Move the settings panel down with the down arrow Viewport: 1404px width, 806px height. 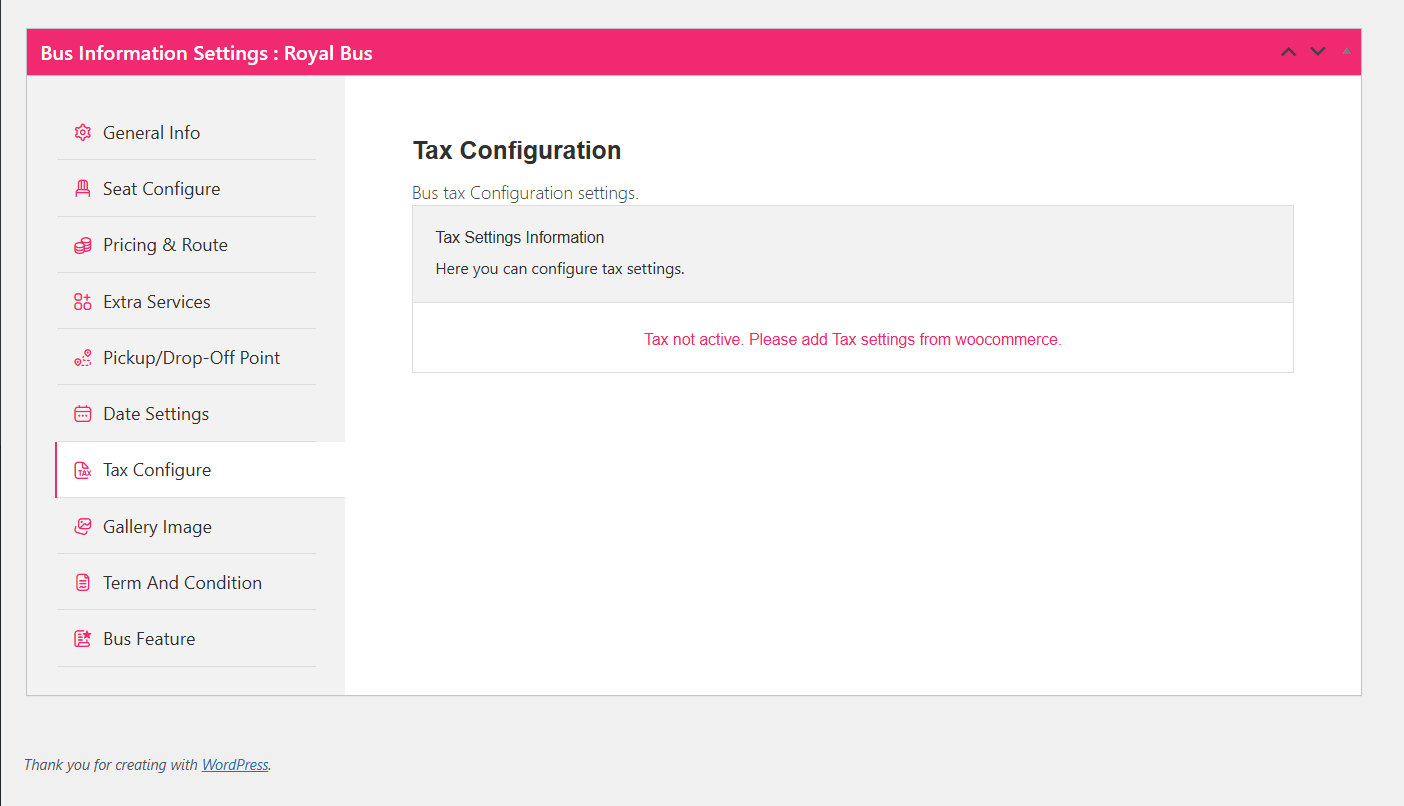pos(1318,52)
